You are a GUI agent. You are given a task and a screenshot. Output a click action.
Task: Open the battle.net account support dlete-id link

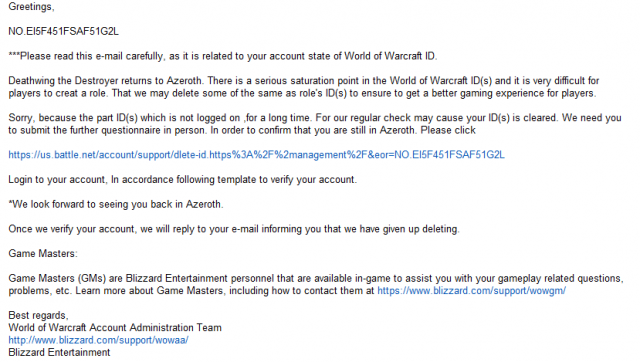tap(256, 155)
